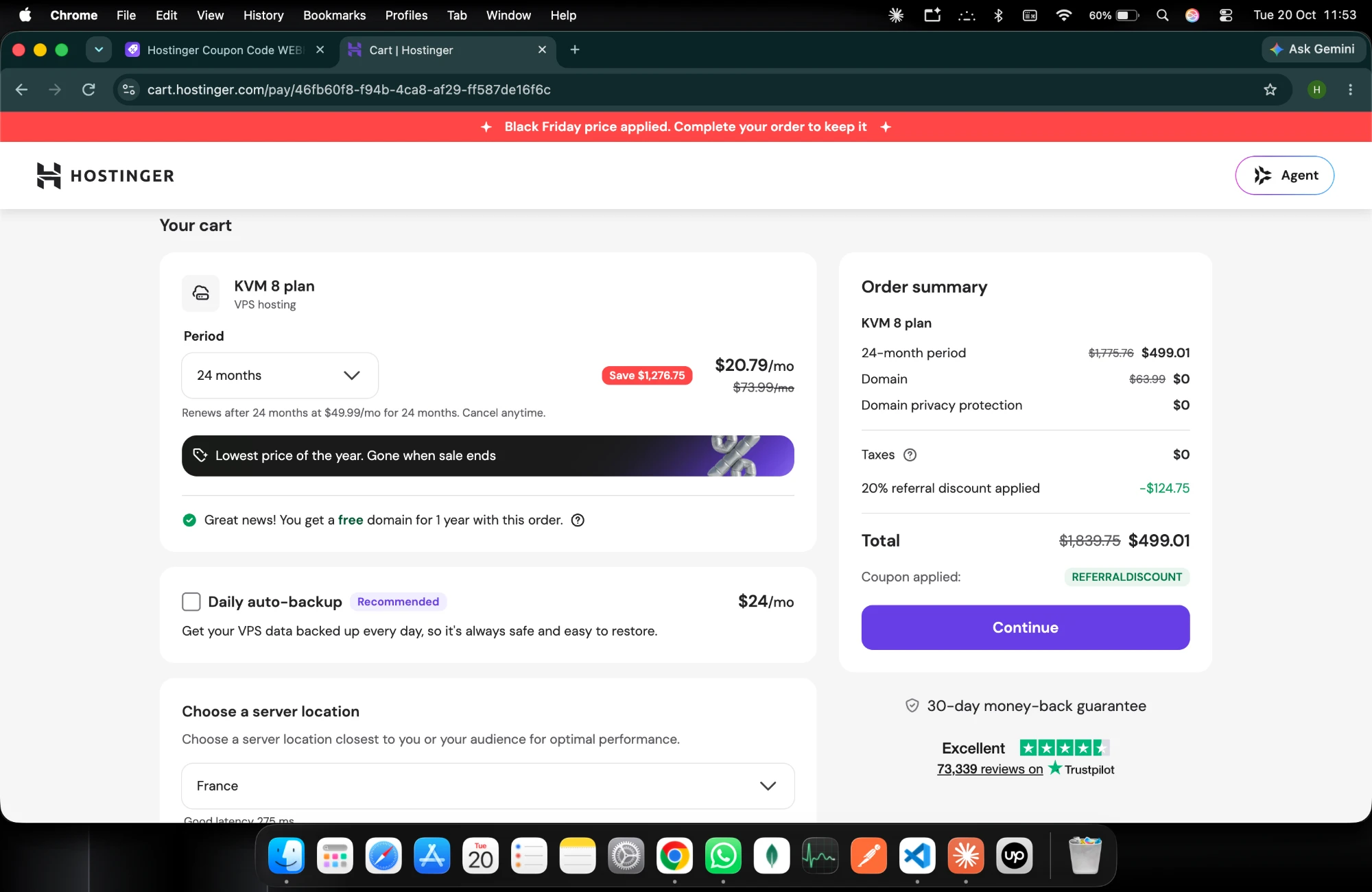Image resolution: width=1372 pixels, height=892 pixels.
Task: Close the Cart | Hostinger tab
Action: [542, 49]
